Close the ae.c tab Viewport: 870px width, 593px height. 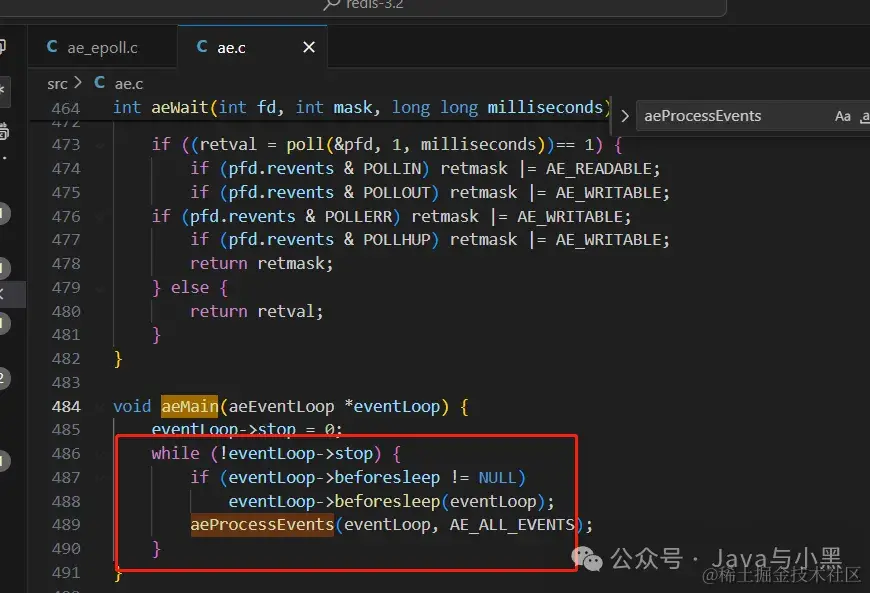click(x=309, y=48)
